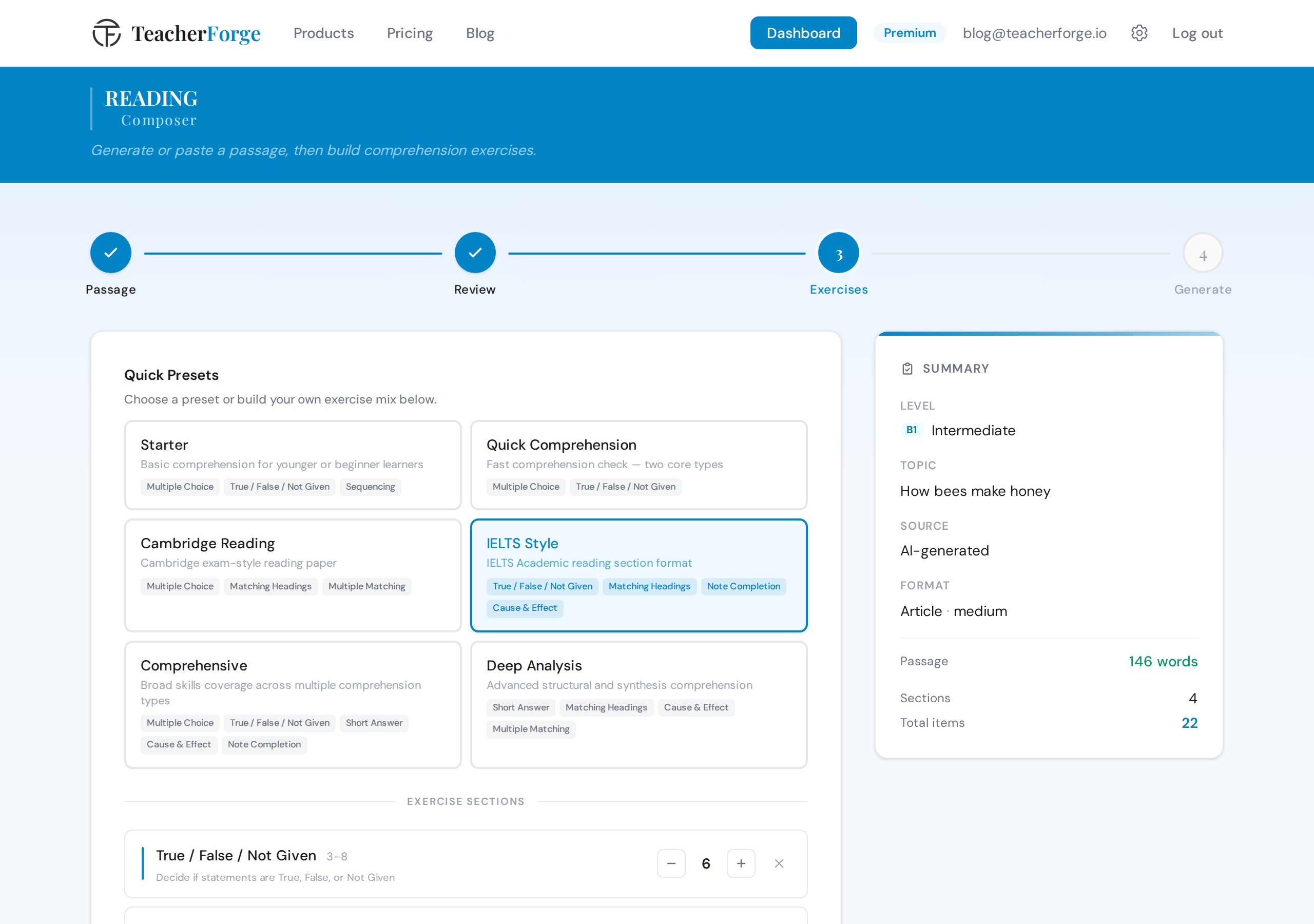Increase True / False / Not Given item count
1314x924 pixels.
click(x=741, y=863)
